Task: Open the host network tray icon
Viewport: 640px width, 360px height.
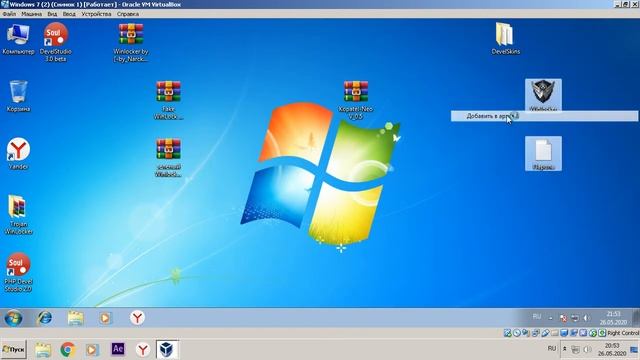Action: coord(576,349)
